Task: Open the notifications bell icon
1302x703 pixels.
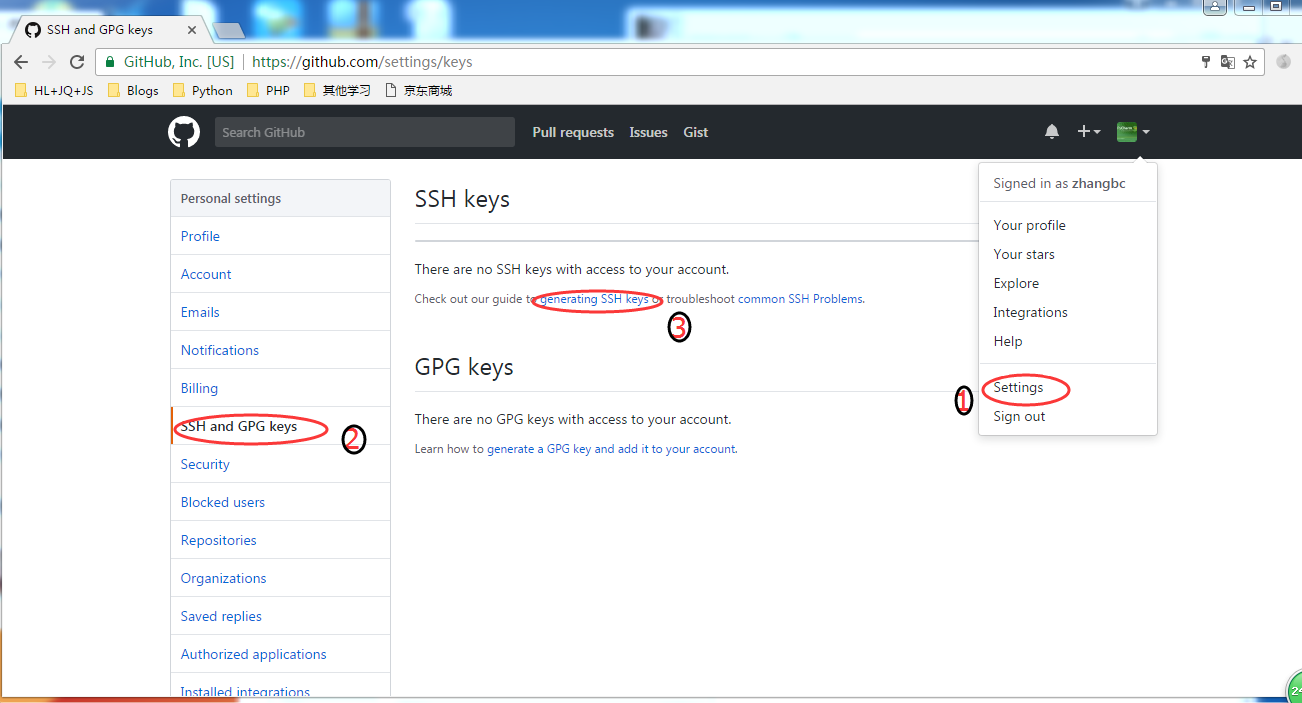Action: (x=1052, y=132)
